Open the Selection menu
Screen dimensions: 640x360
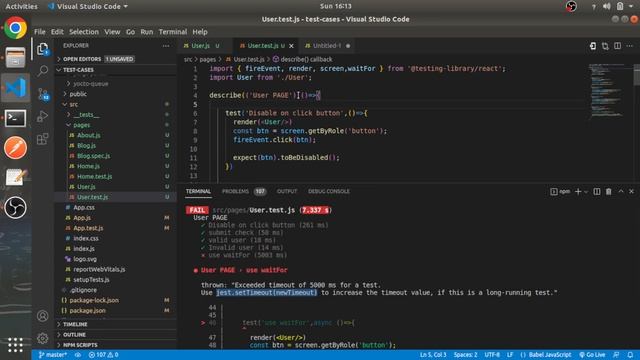[84, 32]
